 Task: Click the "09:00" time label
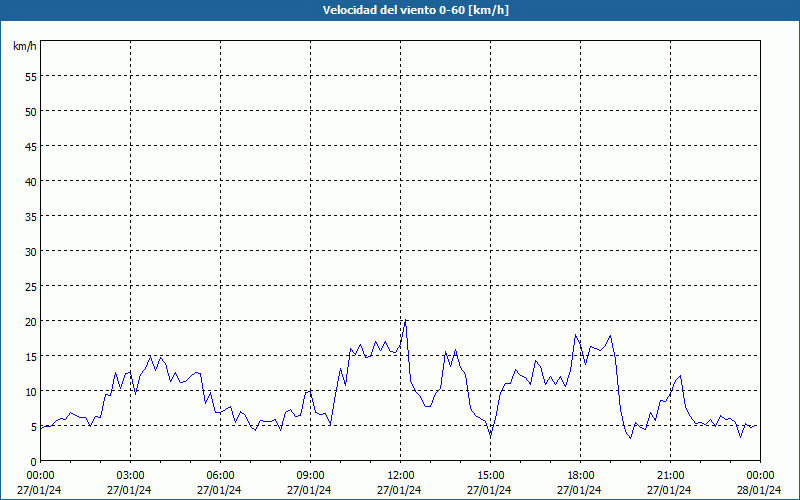[x=310, y=476]
